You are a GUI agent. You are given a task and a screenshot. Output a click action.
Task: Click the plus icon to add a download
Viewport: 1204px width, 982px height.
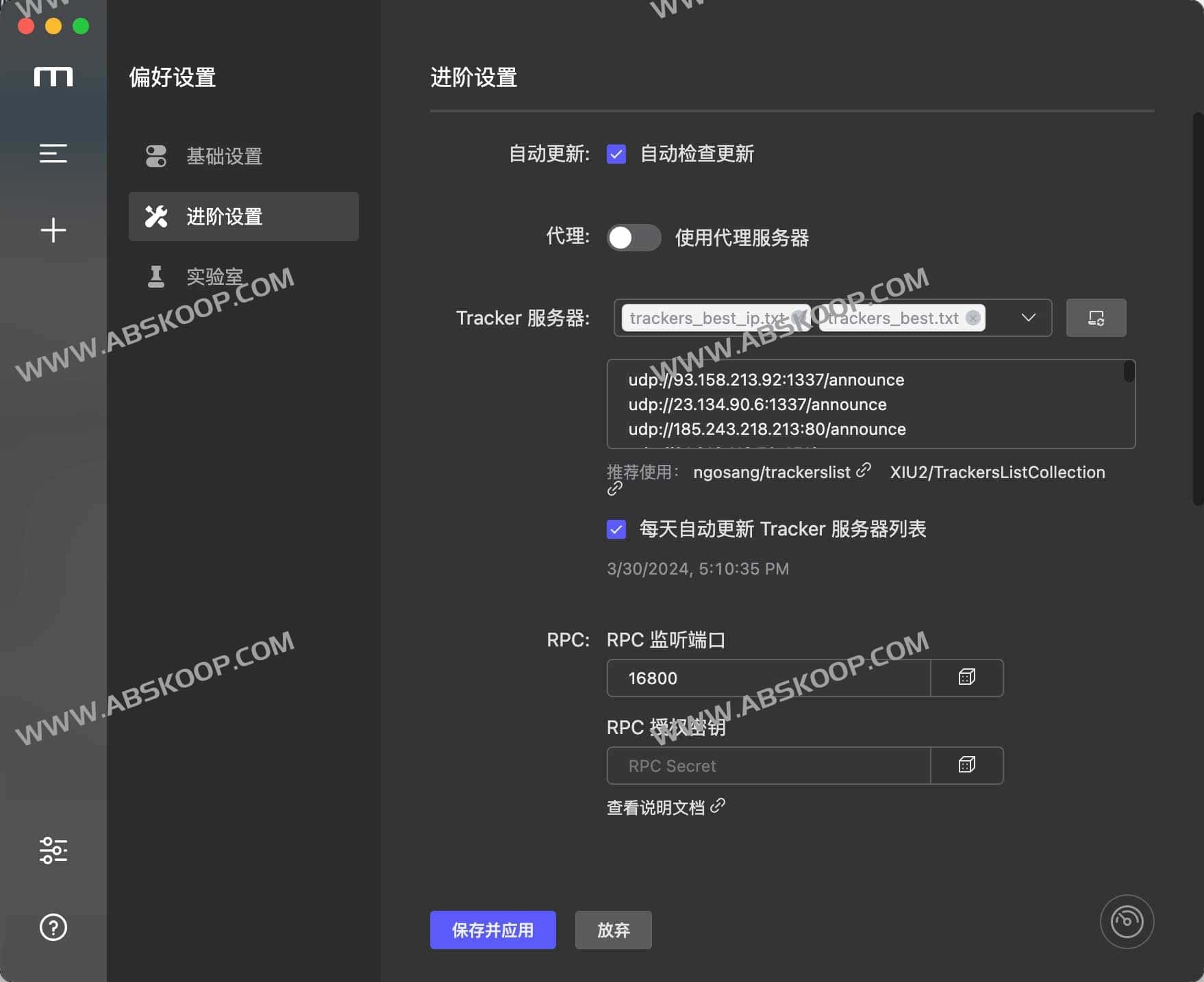click(x=53, y=230)
